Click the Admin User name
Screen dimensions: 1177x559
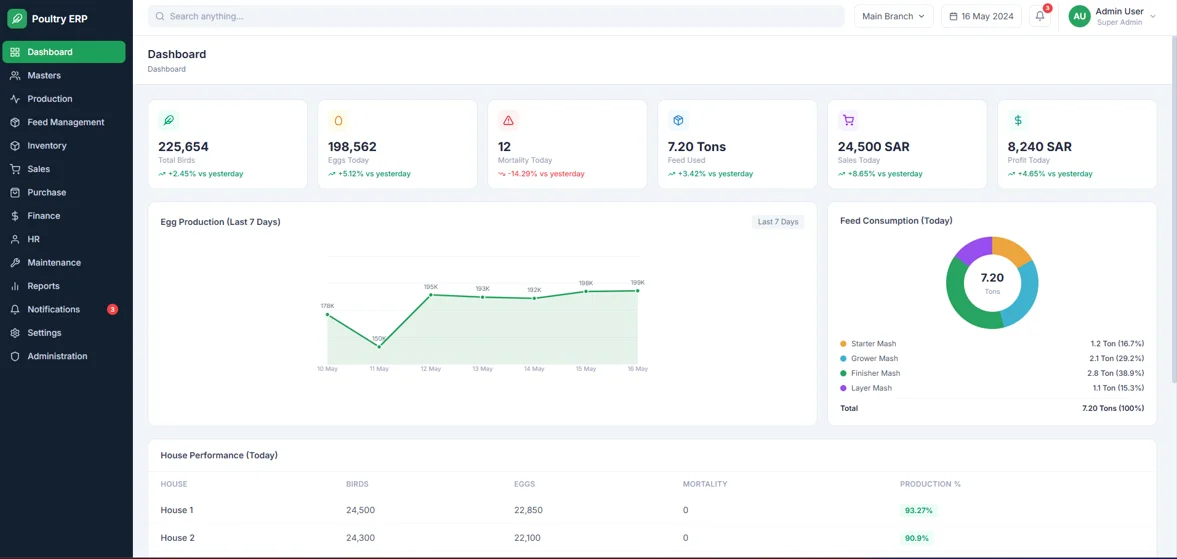tap(1119, 11)
